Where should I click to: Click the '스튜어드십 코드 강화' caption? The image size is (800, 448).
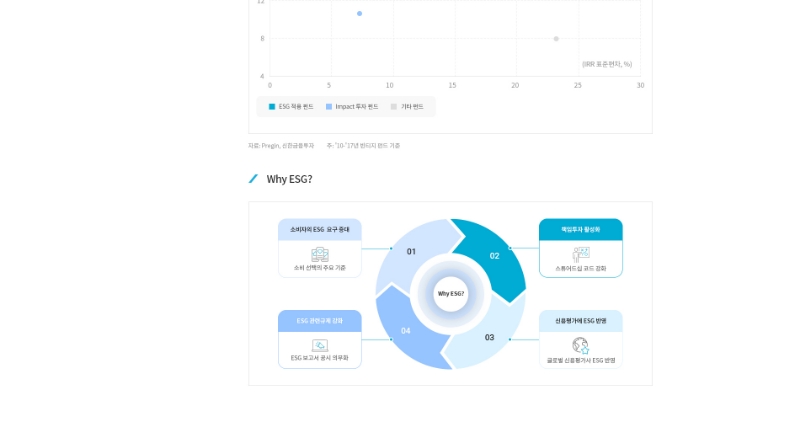(x=581, y=268)
